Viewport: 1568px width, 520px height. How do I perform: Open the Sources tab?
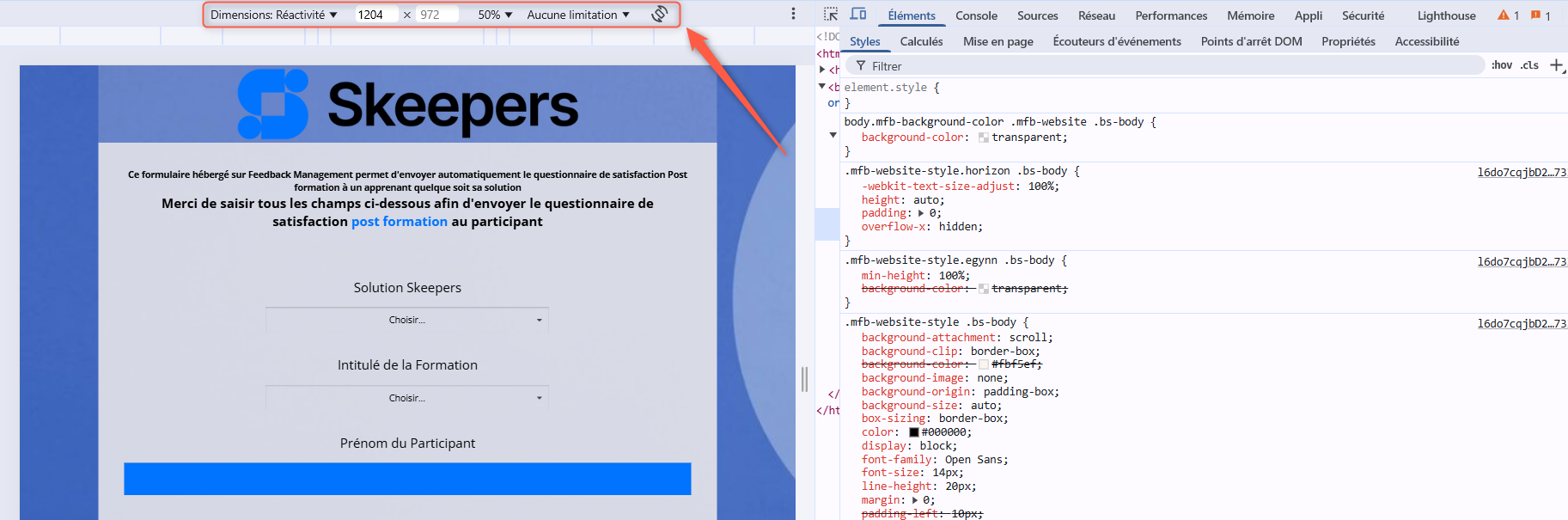pyautogui.click(x=1038, y=15)
